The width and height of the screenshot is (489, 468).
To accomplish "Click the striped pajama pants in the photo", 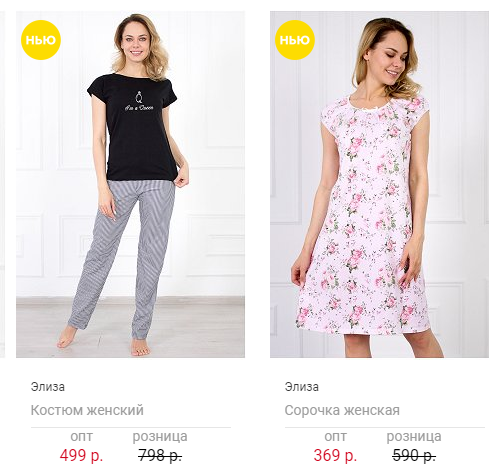I will pos(123,257).
